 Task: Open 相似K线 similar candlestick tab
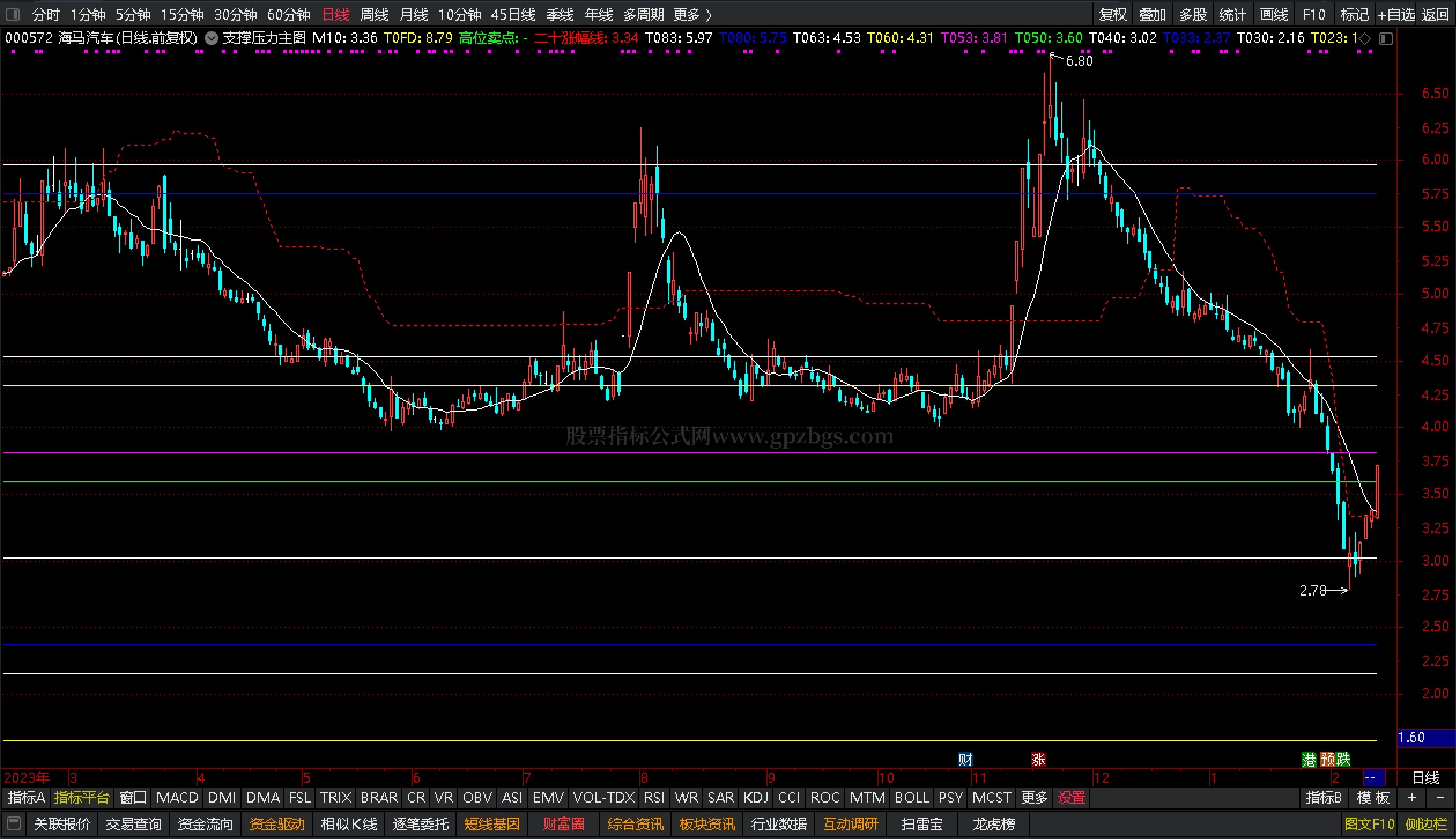click(349, 823)
